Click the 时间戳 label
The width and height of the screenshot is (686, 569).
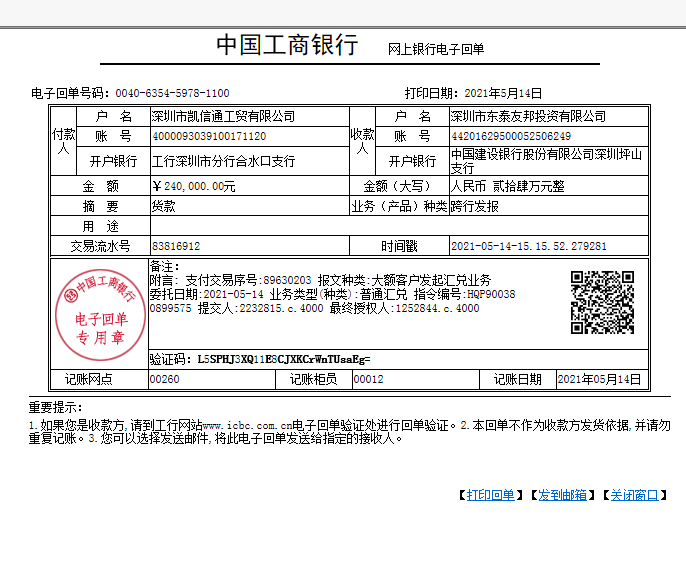[x=399, y=246]
